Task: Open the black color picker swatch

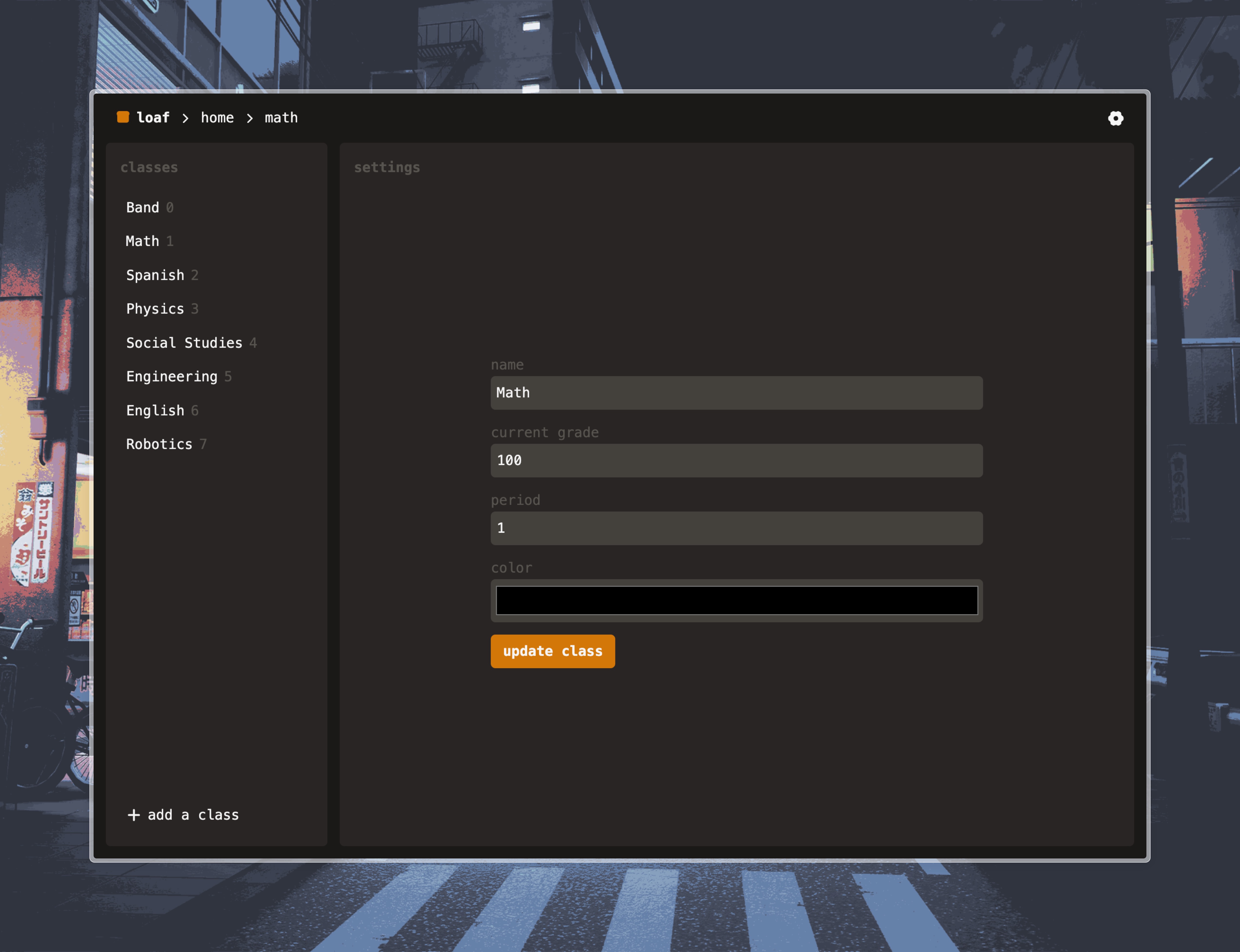Action: pos(736,601)
